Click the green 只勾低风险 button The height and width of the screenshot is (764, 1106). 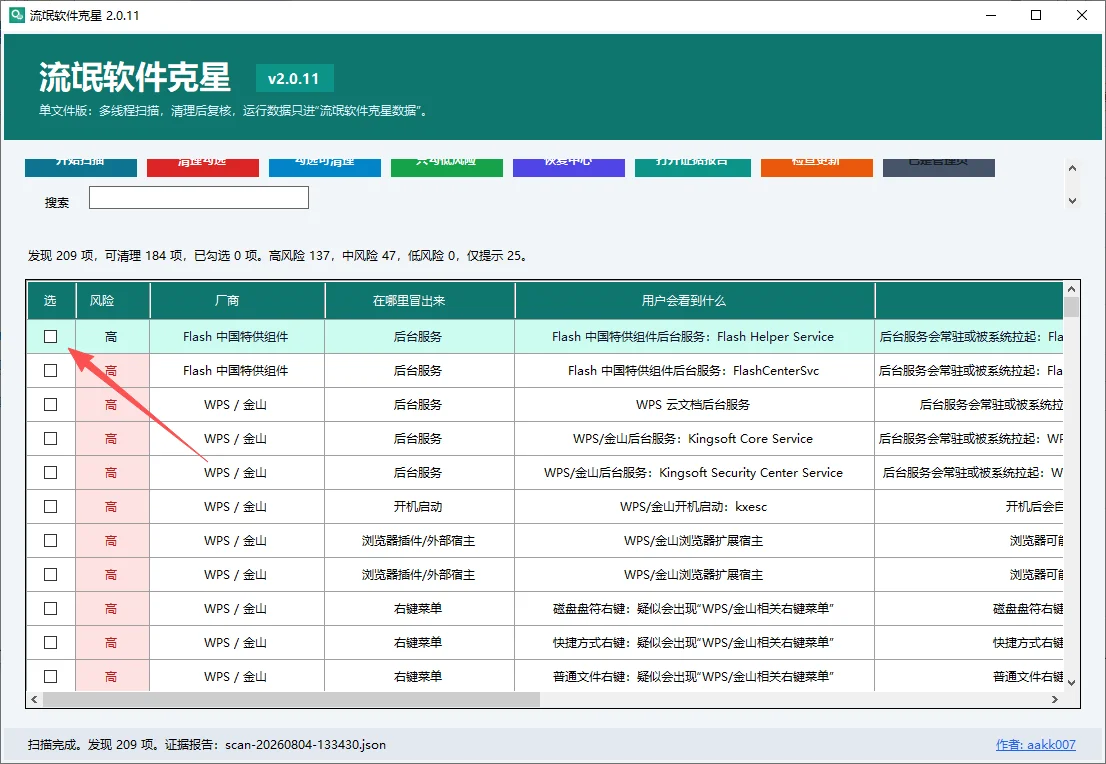[x=446, y=167]
